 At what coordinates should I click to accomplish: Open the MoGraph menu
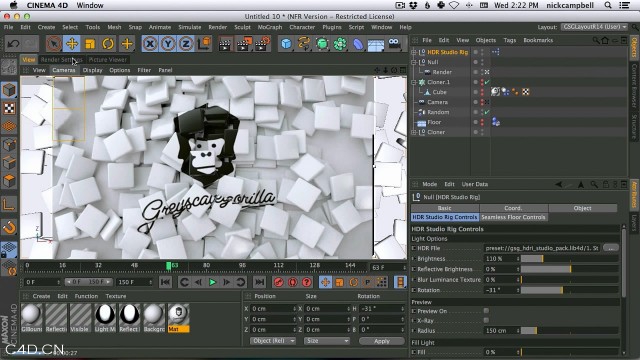click(x=270, y=27)
